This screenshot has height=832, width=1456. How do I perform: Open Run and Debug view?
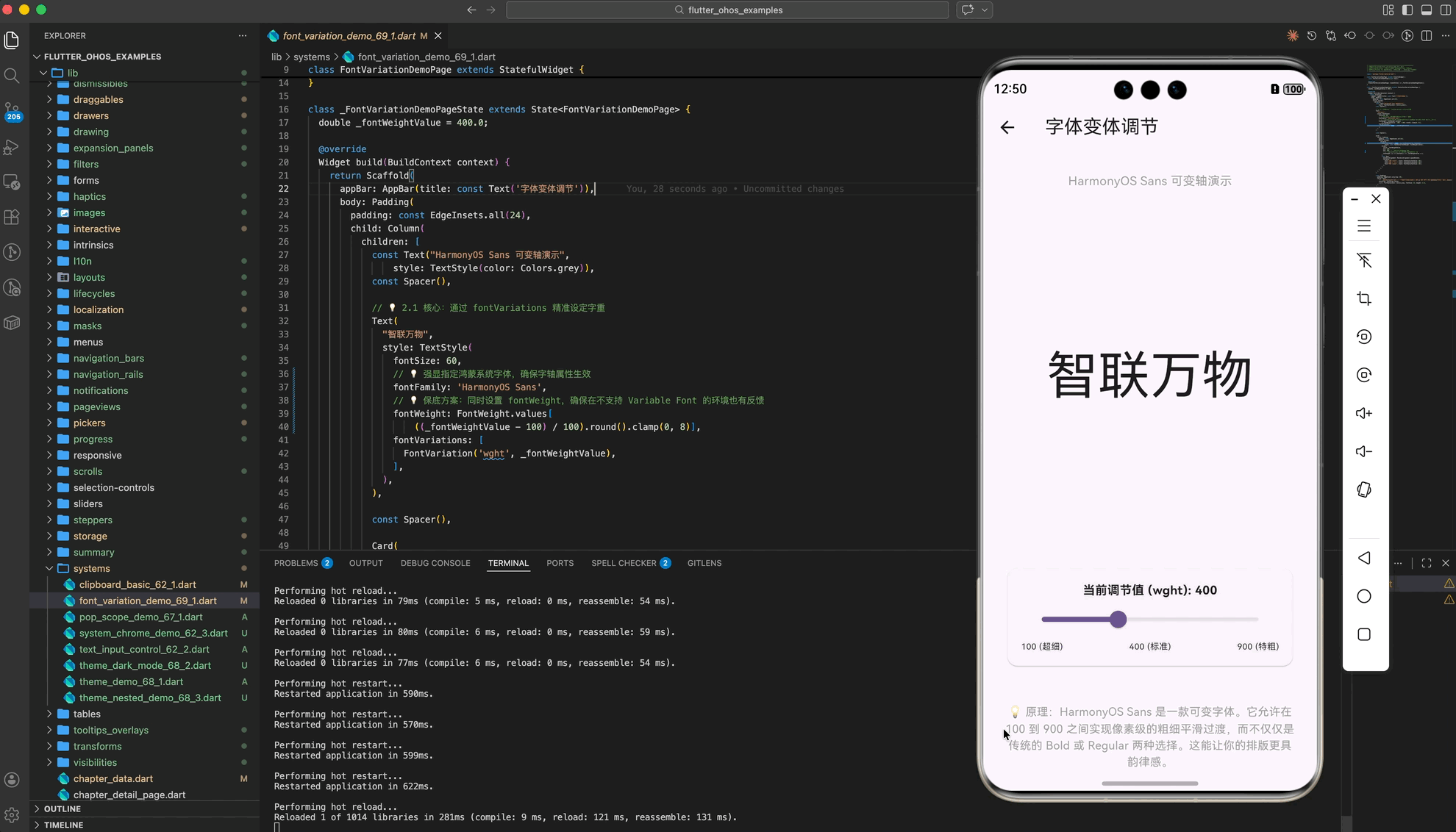click(12, 147)
